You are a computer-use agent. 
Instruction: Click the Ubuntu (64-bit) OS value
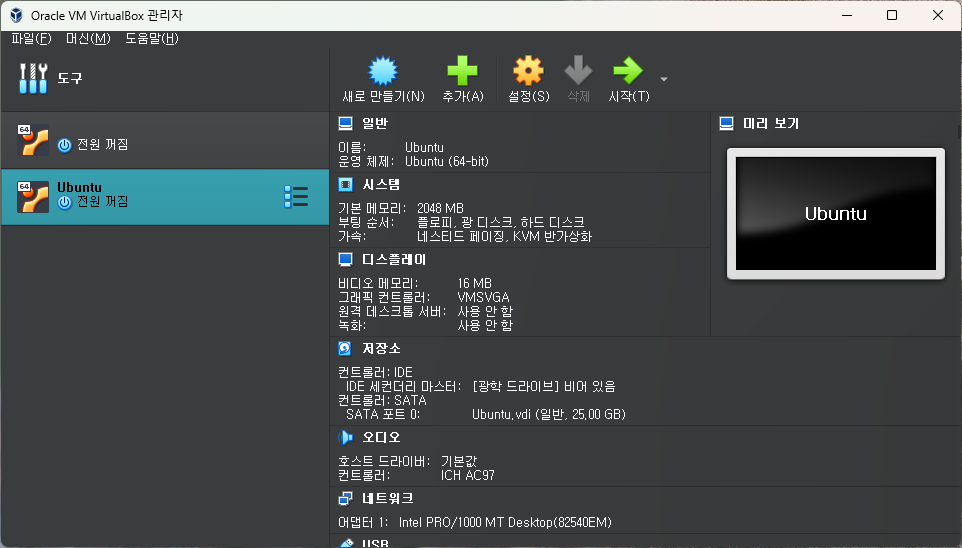[447, 161]
